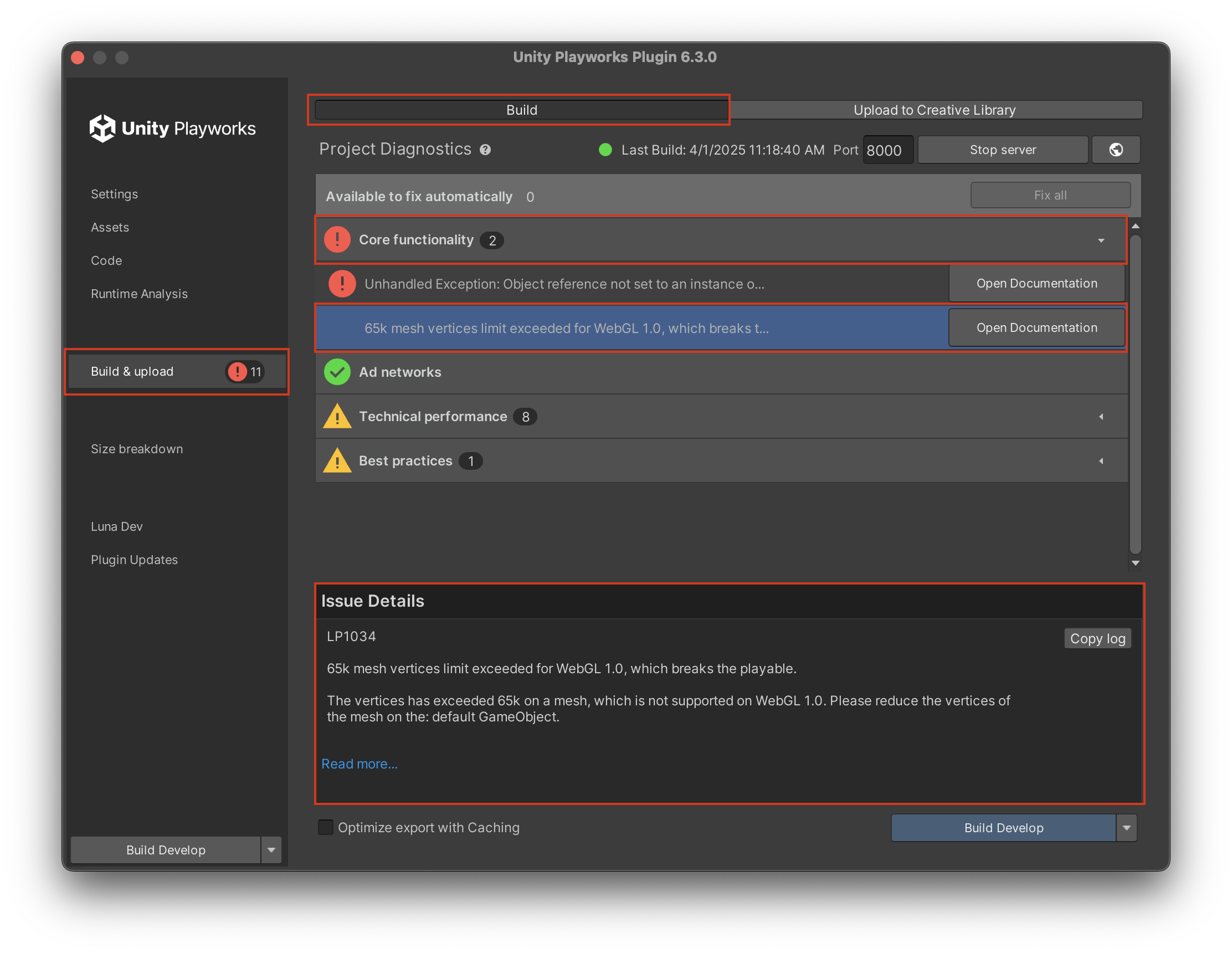Expand the Best practices section arrow
Screen dimensions: 1232x953
click(1101, 461)
